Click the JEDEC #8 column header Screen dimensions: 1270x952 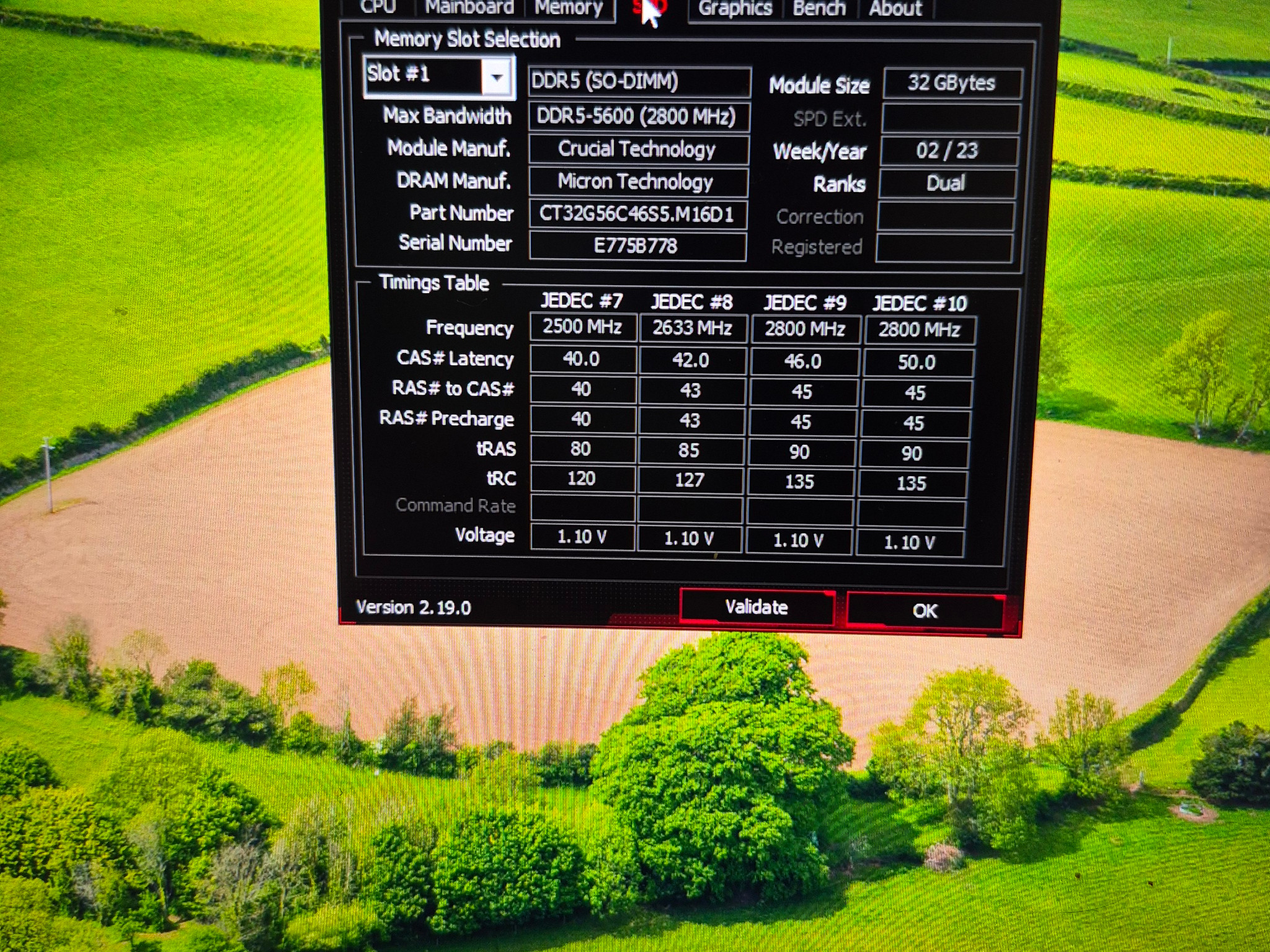692,302
